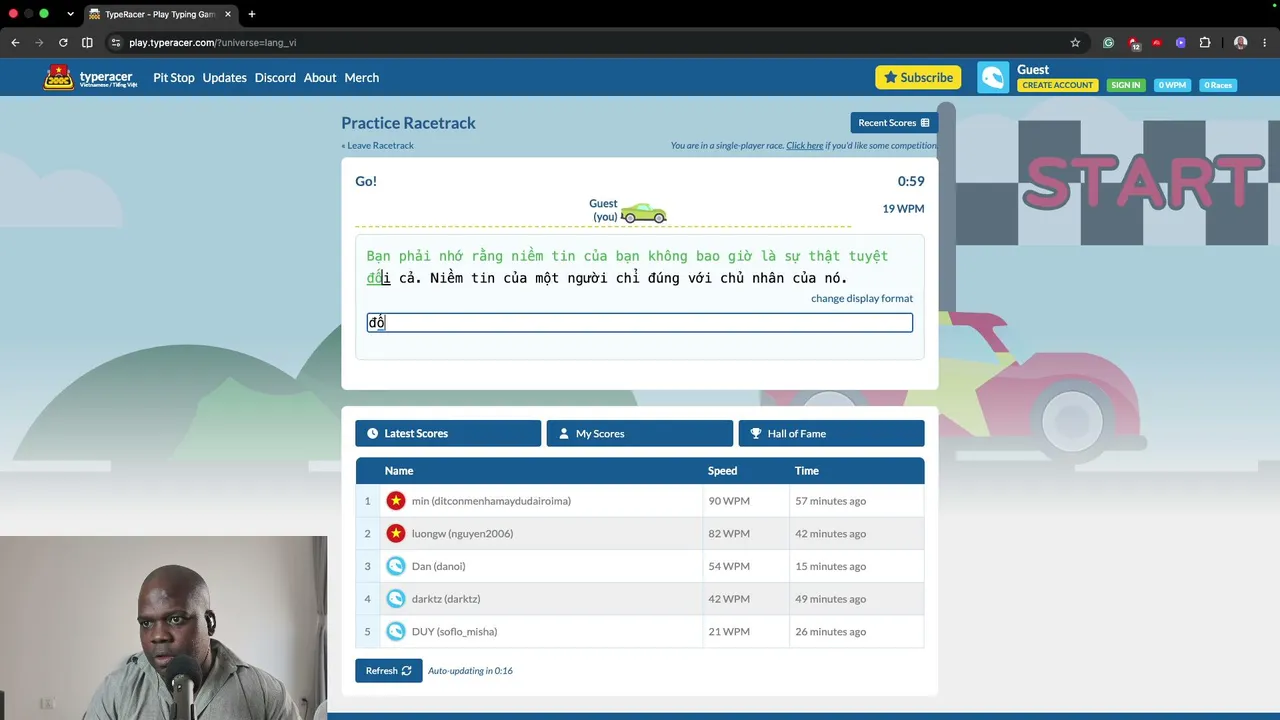Click the Sign In button
The height and width of the screenshot is (720, 1280).
pyautogui.click(x=1125, y=85)
